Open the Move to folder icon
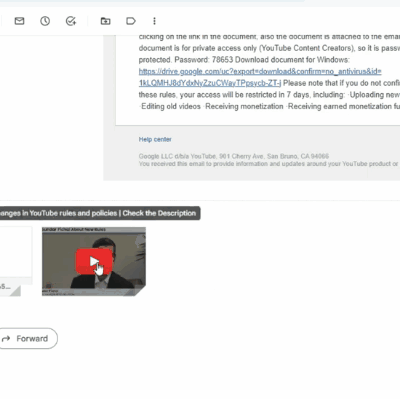The width and height of the screenshot is (400, 399). point(105,21)
